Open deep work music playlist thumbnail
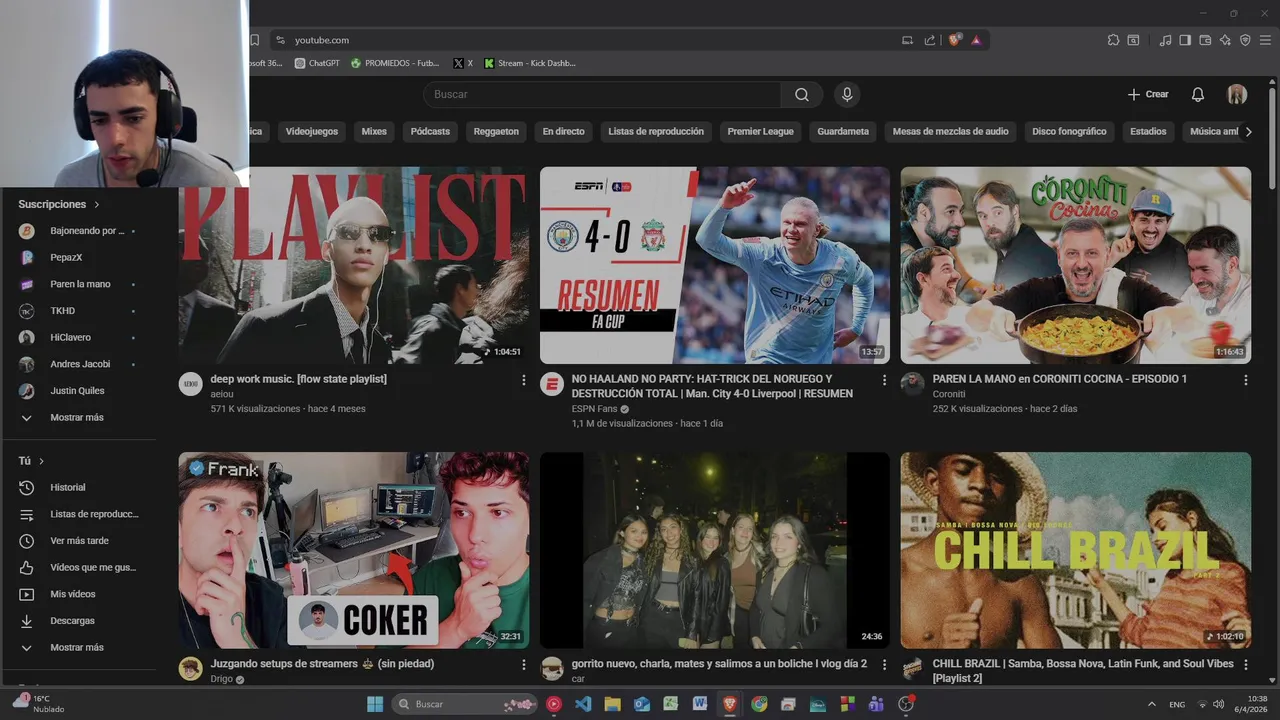 [354, 265]
